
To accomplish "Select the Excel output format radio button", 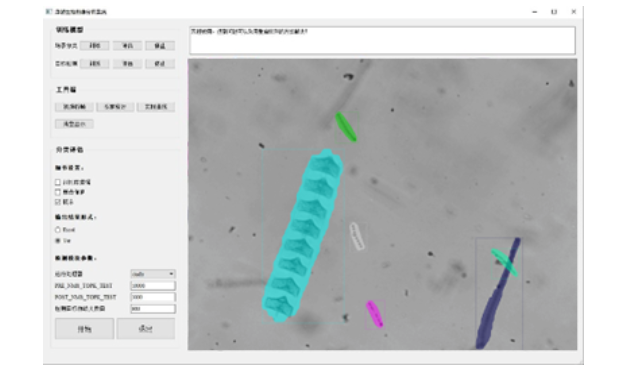I will pyautogui.click(x=58, y=230).
